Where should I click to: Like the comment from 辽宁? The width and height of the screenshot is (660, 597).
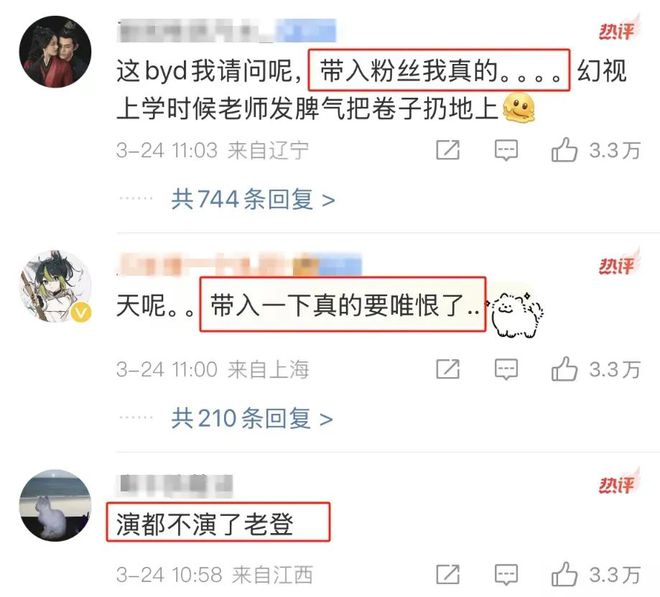click(x=564, y=150)
